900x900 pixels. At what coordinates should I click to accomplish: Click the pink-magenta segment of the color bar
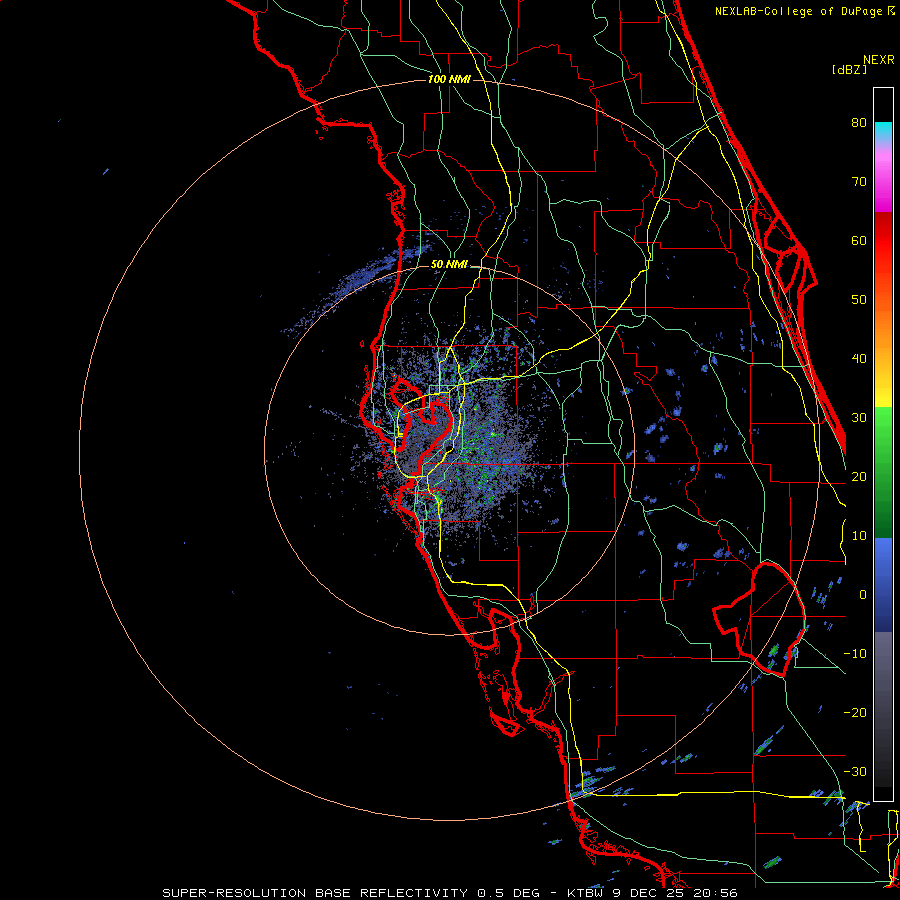(883, 178)
